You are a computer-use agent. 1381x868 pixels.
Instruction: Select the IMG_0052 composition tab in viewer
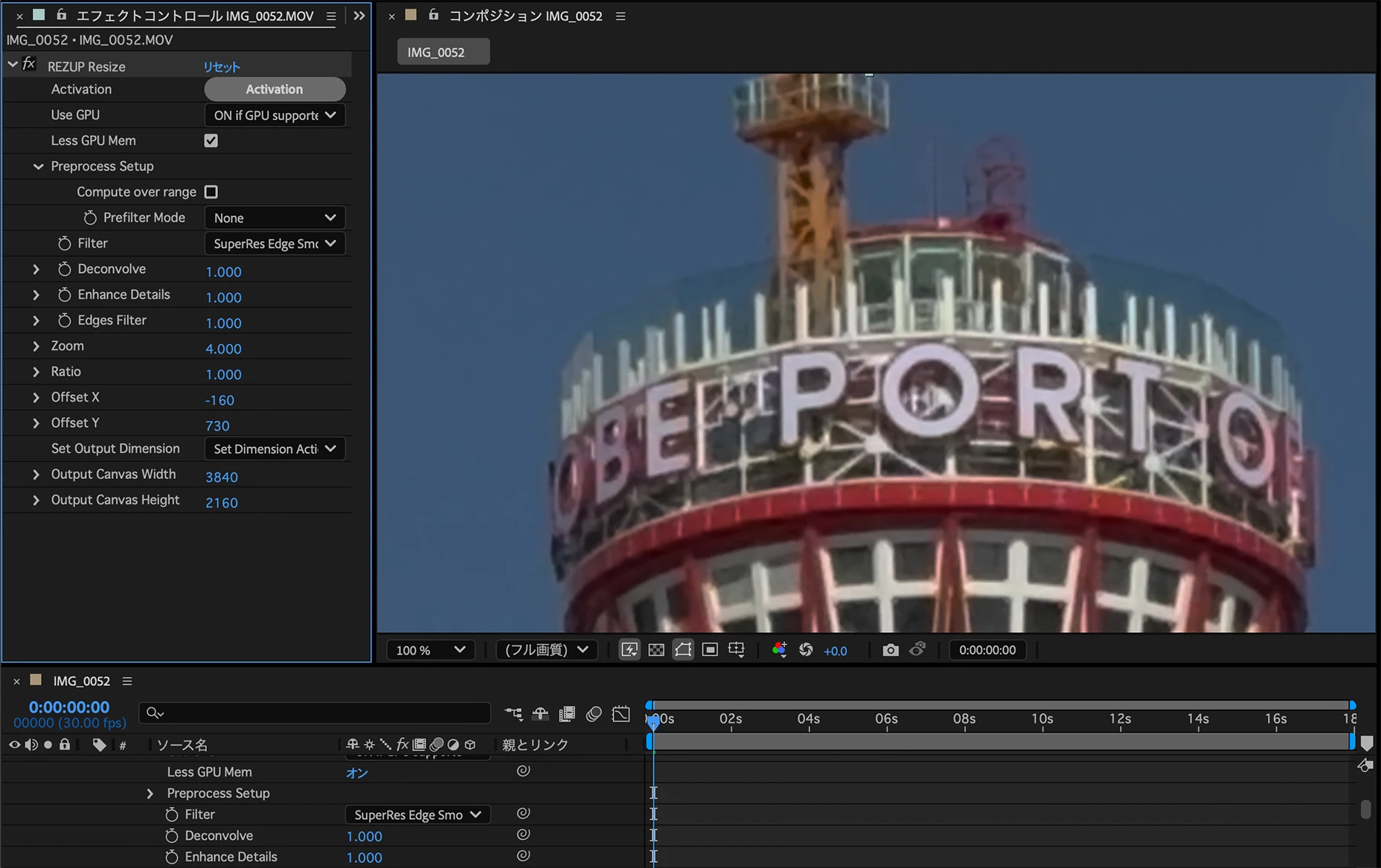tap(443, 52)
